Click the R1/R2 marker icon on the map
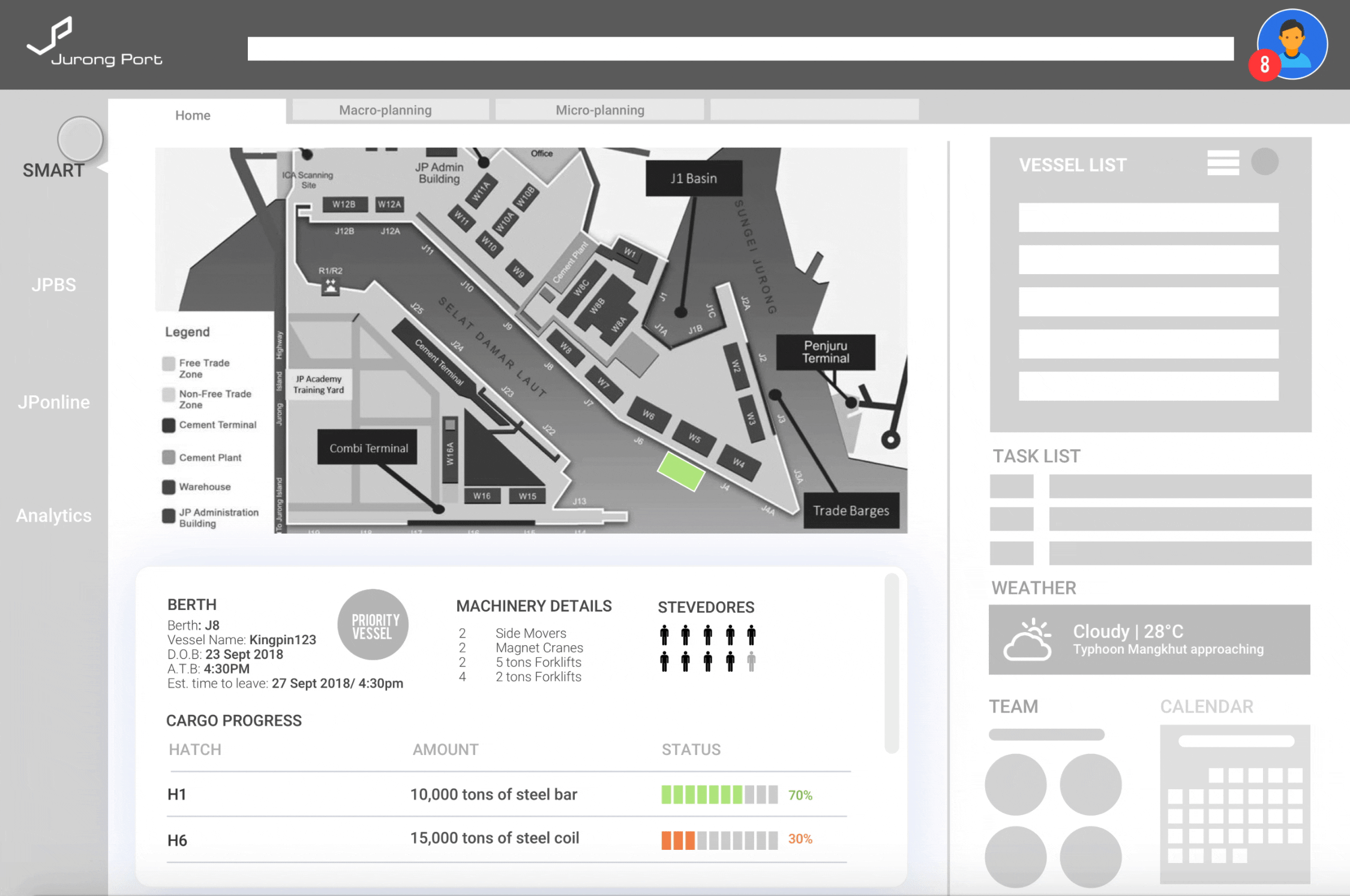 pos(331,287)
